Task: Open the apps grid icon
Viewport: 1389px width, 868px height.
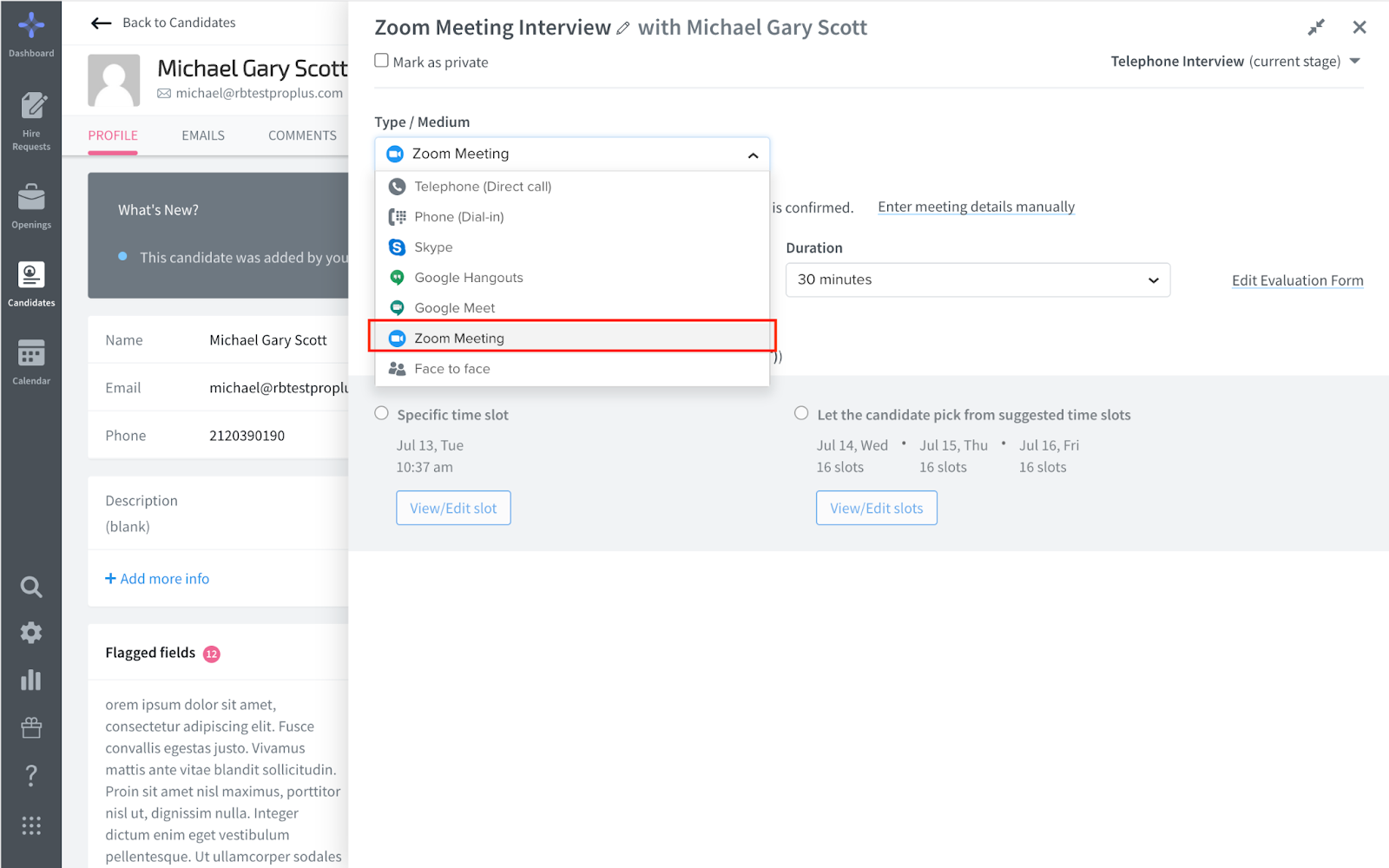Action: pyautogui.click(x=31, y=825)
